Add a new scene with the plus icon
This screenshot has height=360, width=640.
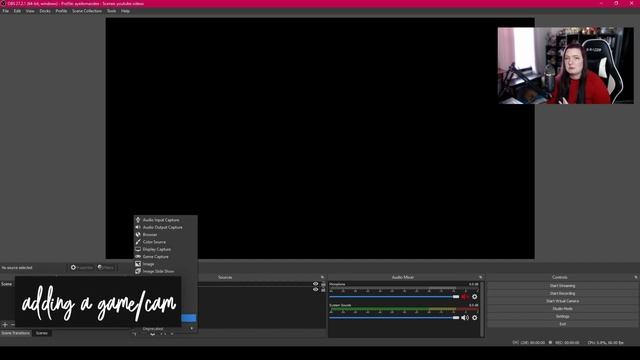point(5,324)
